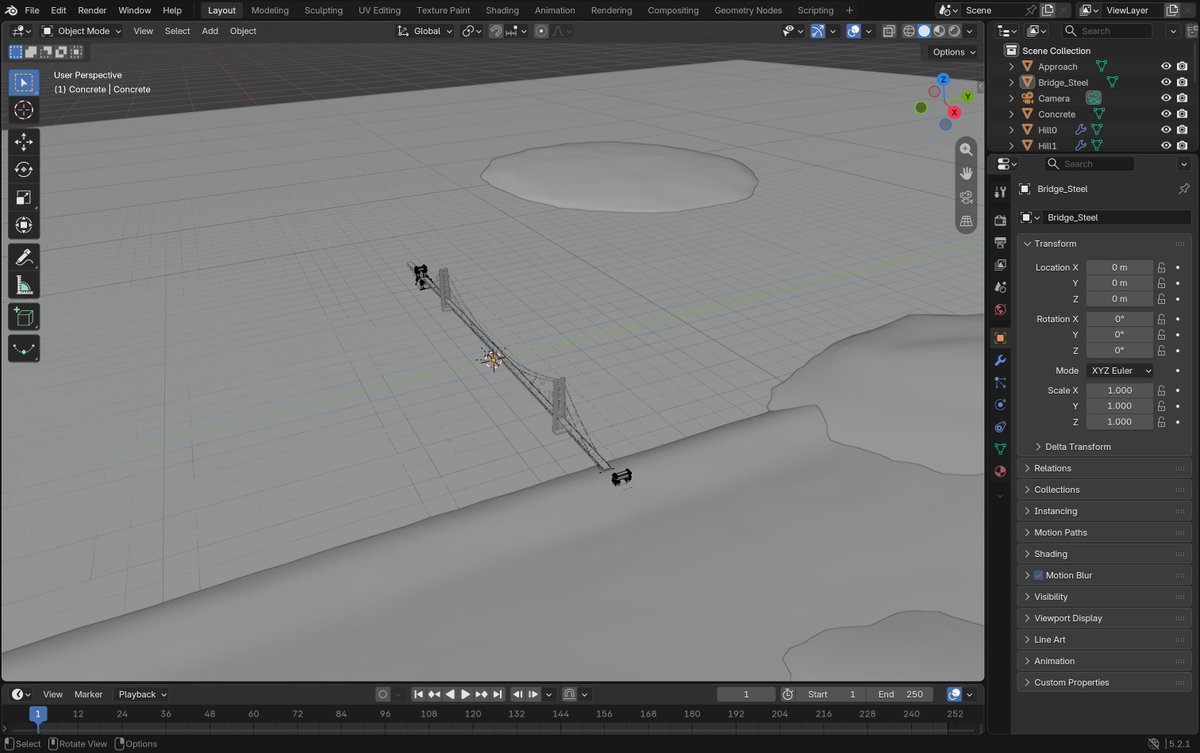Click the End frame field showing 250

[x=901, y=694]
